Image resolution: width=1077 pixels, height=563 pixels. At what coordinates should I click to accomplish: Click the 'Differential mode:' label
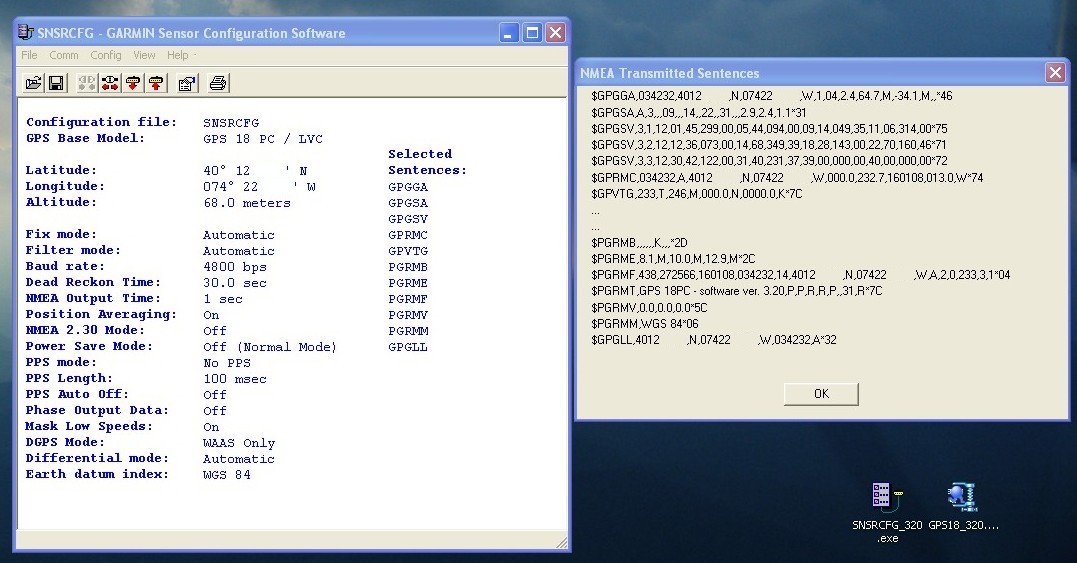tap(97, 458)
